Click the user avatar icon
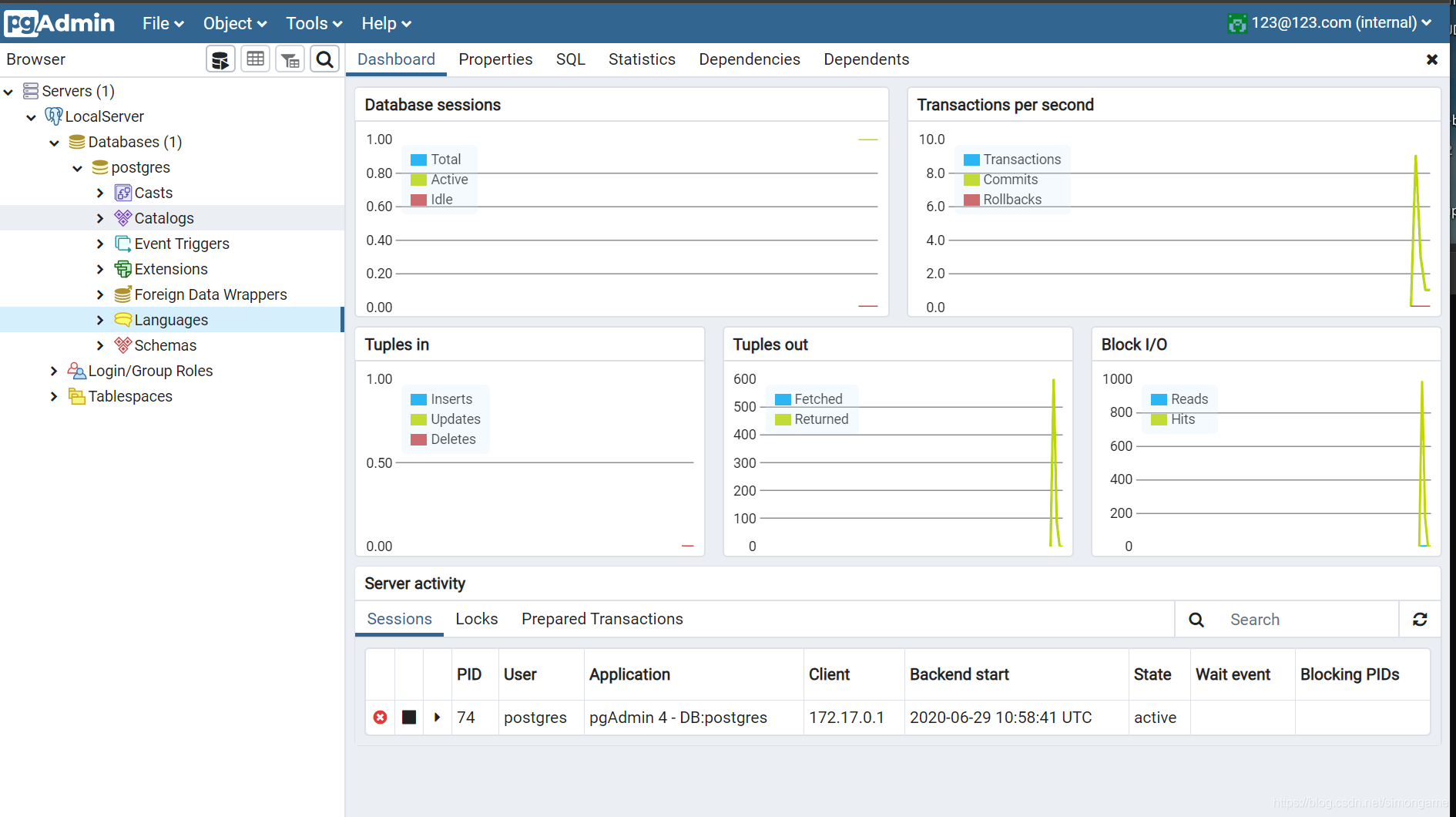This screenshot has height=817, width=1456. click(x=1237, y=23)
